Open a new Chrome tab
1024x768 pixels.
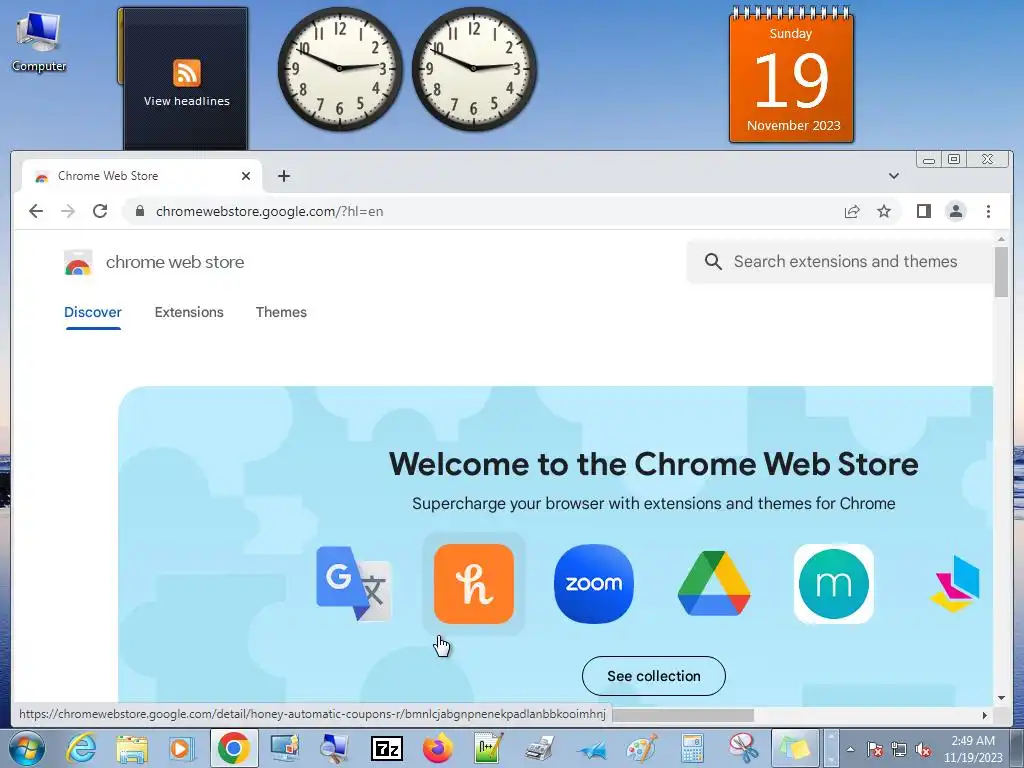click(283, 176)
